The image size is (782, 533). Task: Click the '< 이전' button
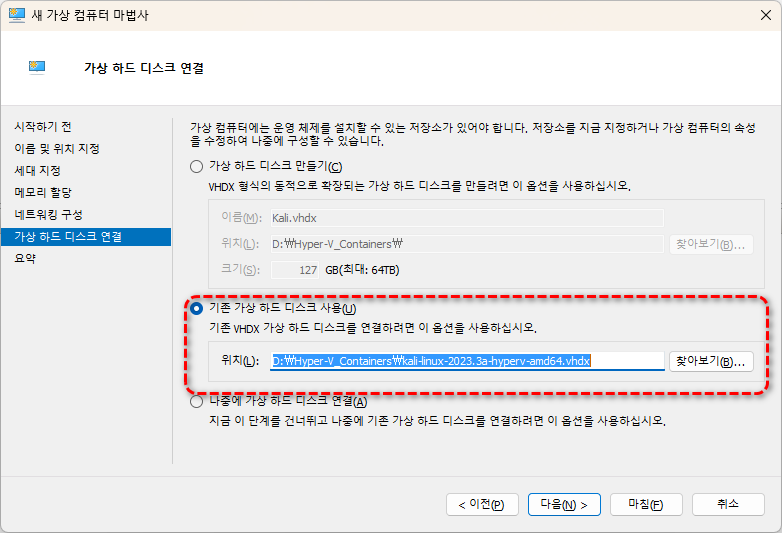point(482,505)
